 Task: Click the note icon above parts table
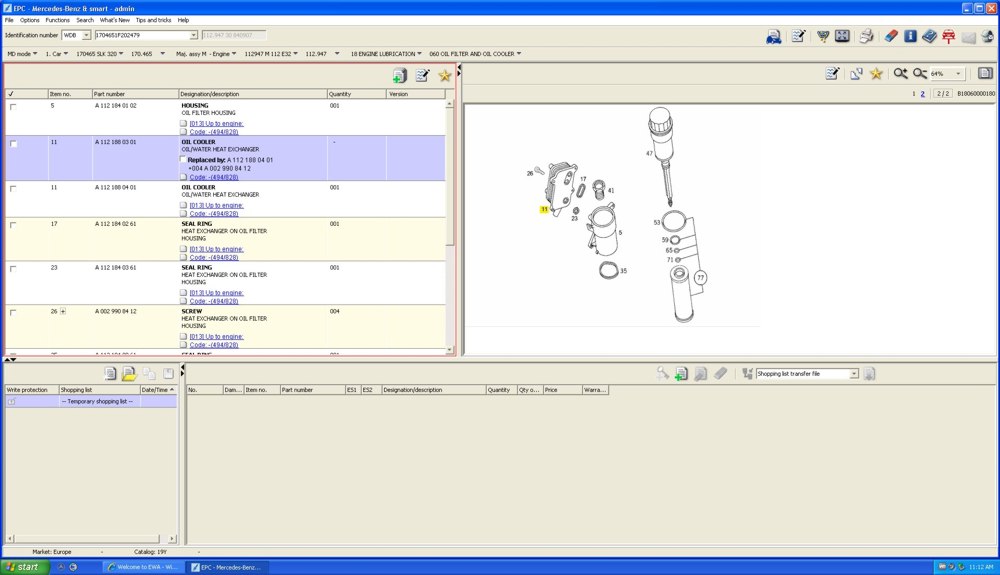tap(422, 76)
